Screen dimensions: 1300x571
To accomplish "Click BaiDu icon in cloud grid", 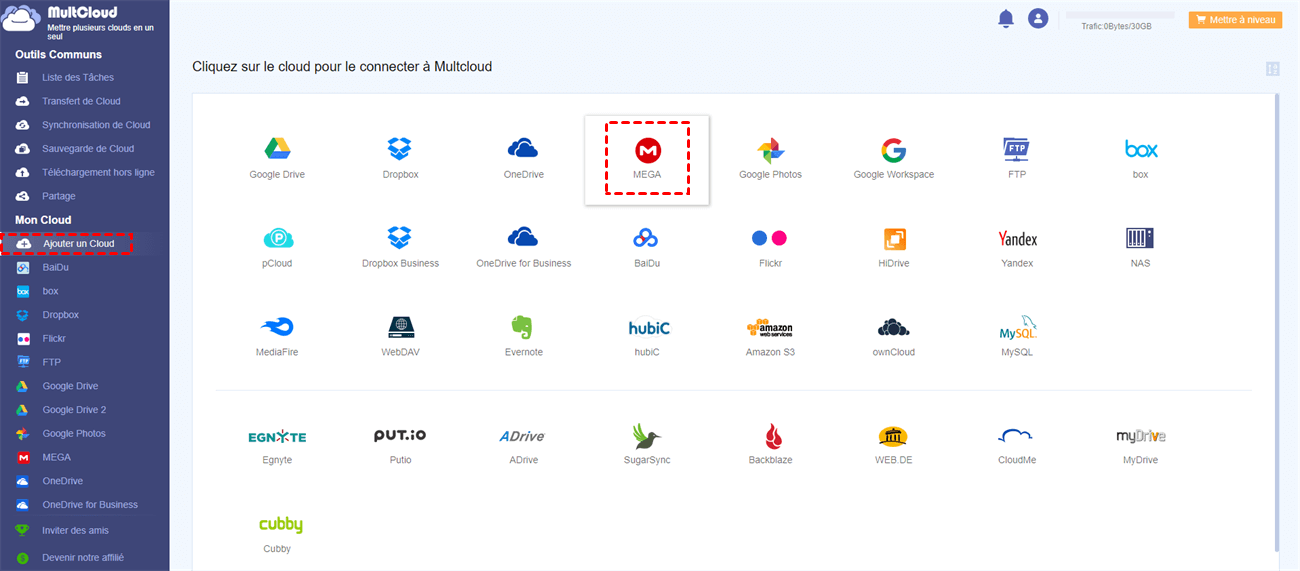I will [x=647, y=238].
